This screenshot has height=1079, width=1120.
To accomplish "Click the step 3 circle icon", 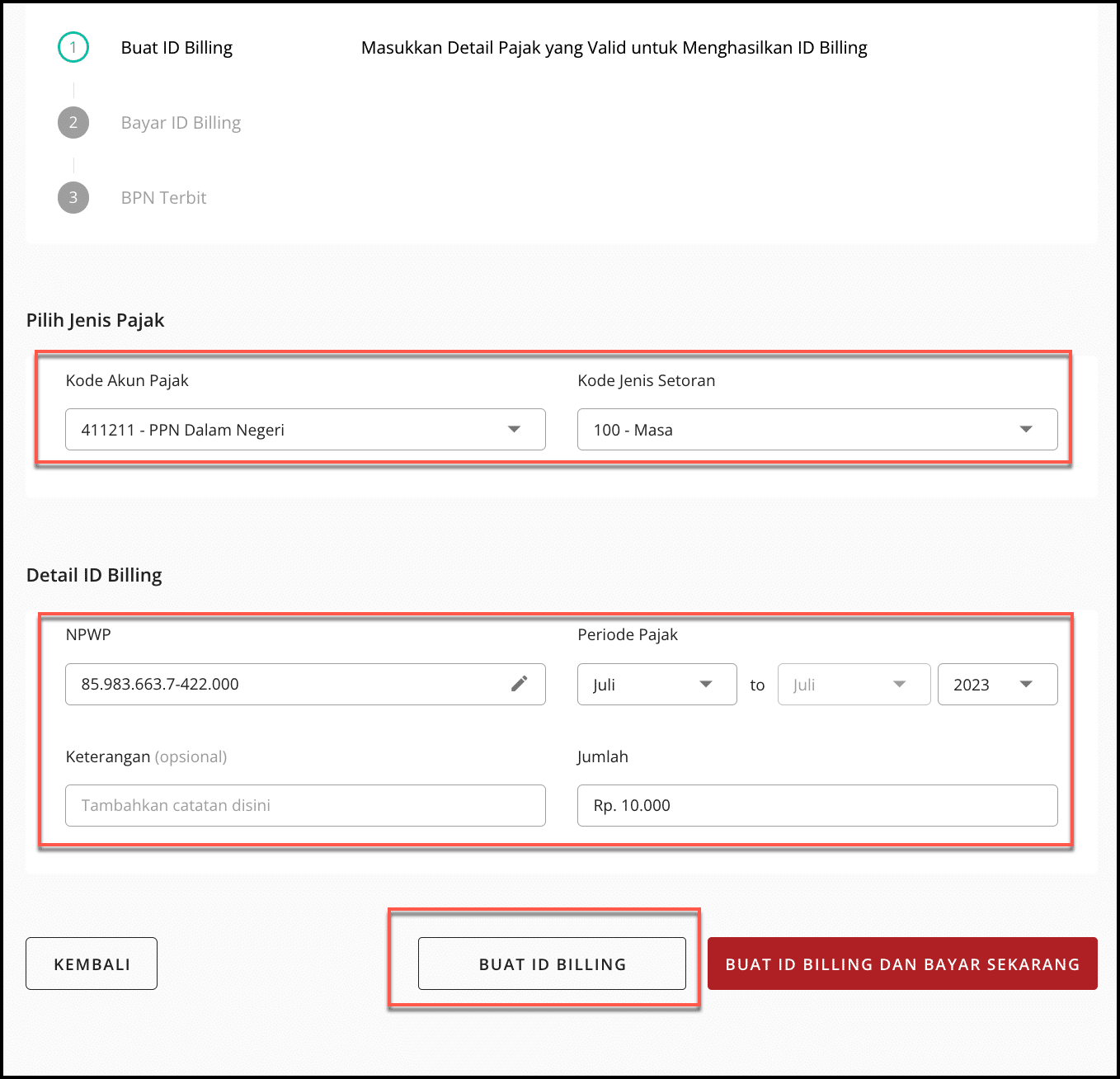I will pos(73,197).
